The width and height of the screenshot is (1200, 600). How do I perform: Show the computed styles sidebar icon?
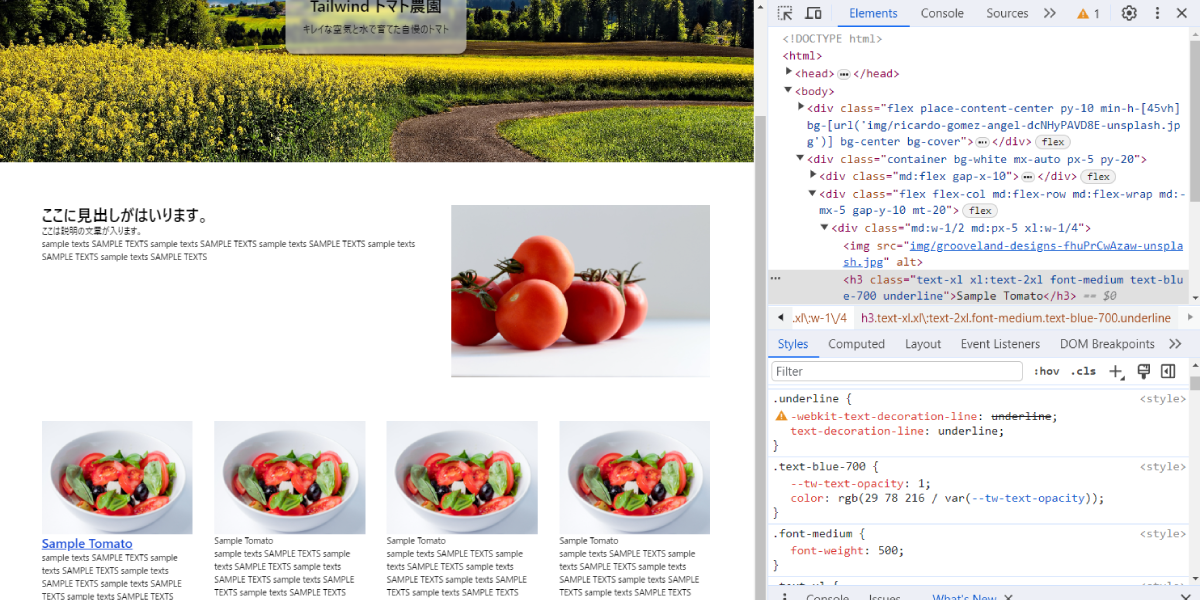tap(1168, 371)
